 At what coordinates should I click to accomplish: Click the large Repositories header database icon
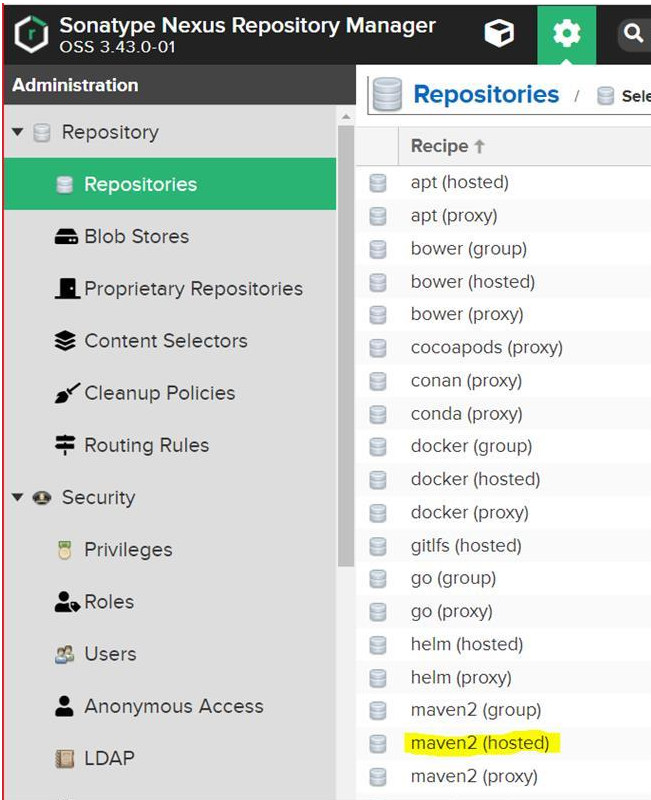coord(387,94)
